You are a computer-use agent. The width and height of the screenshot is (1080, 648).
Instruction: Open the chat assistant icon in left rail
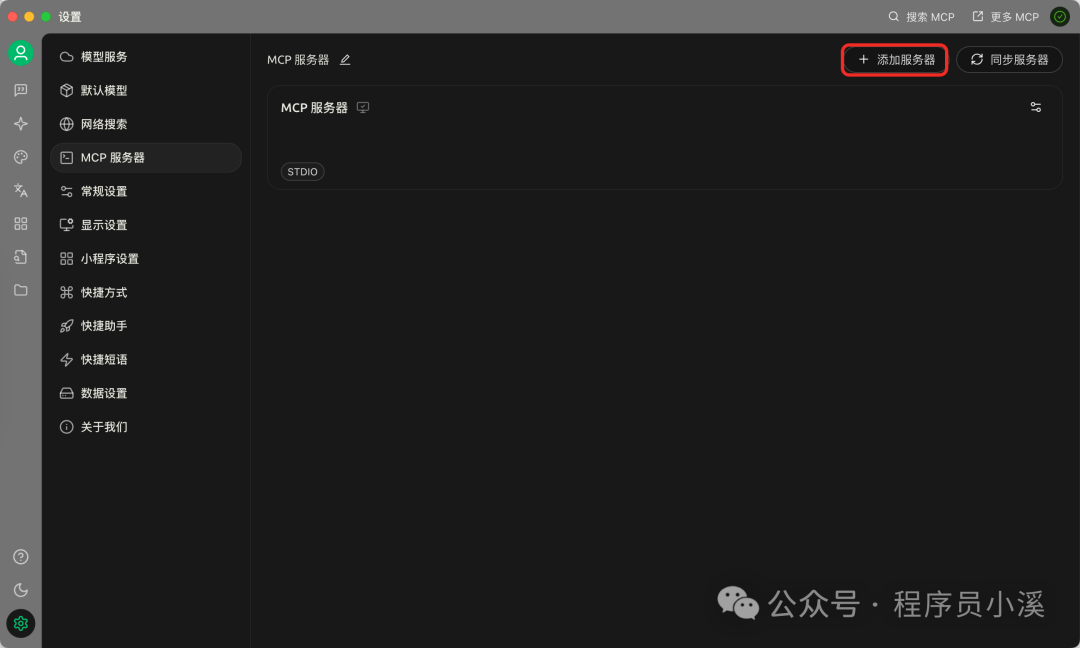[x=21, y=90]
